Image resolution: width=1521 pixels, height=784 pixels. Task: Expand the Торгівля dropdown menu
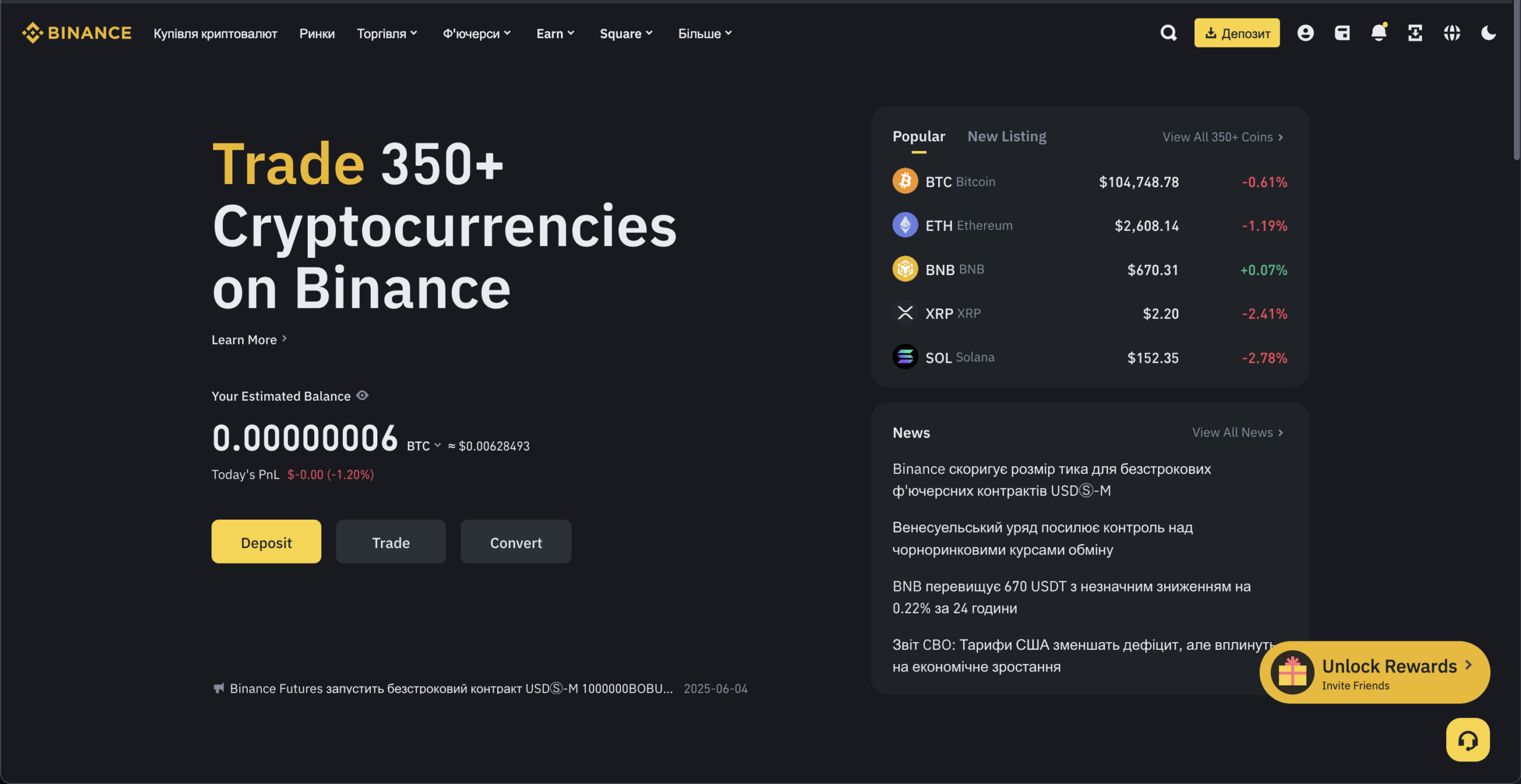pos(387,34)
